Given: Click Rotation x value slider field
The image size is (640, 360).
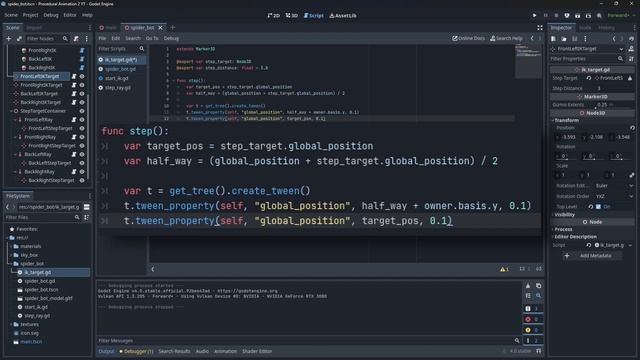Looking at the screenshot, I should (x=565, y=156).
